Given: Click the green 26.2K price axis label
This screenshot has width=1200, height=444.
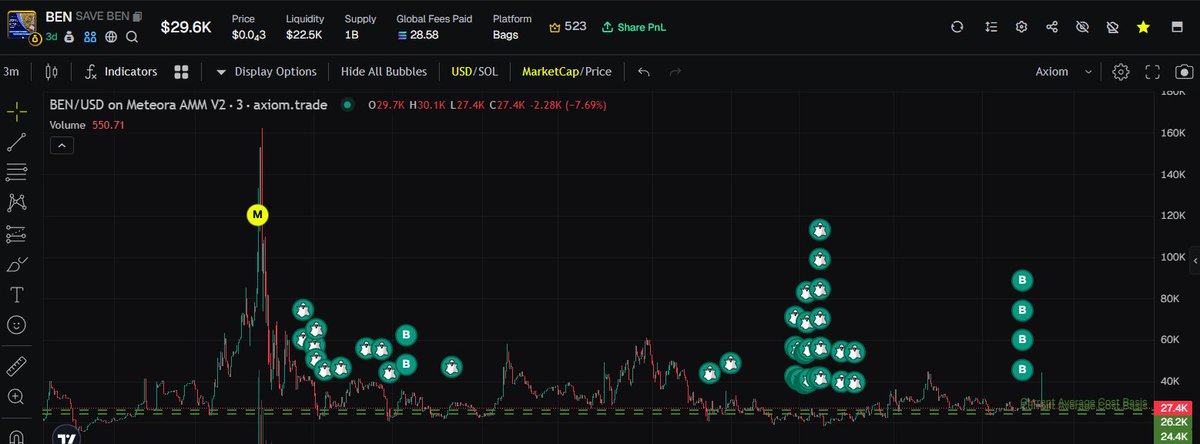Looking at the screenshot, I should coord(1172,423).
